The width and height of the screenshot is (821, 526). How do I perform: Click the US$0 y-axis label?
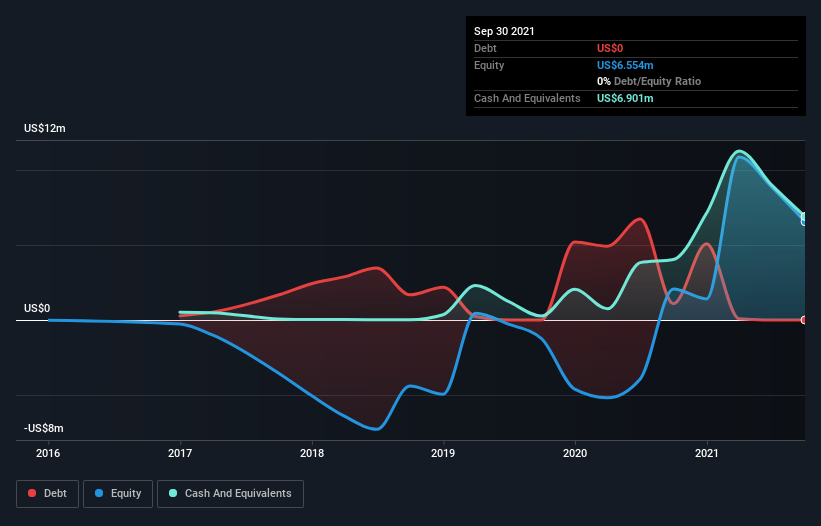(37, 308)
